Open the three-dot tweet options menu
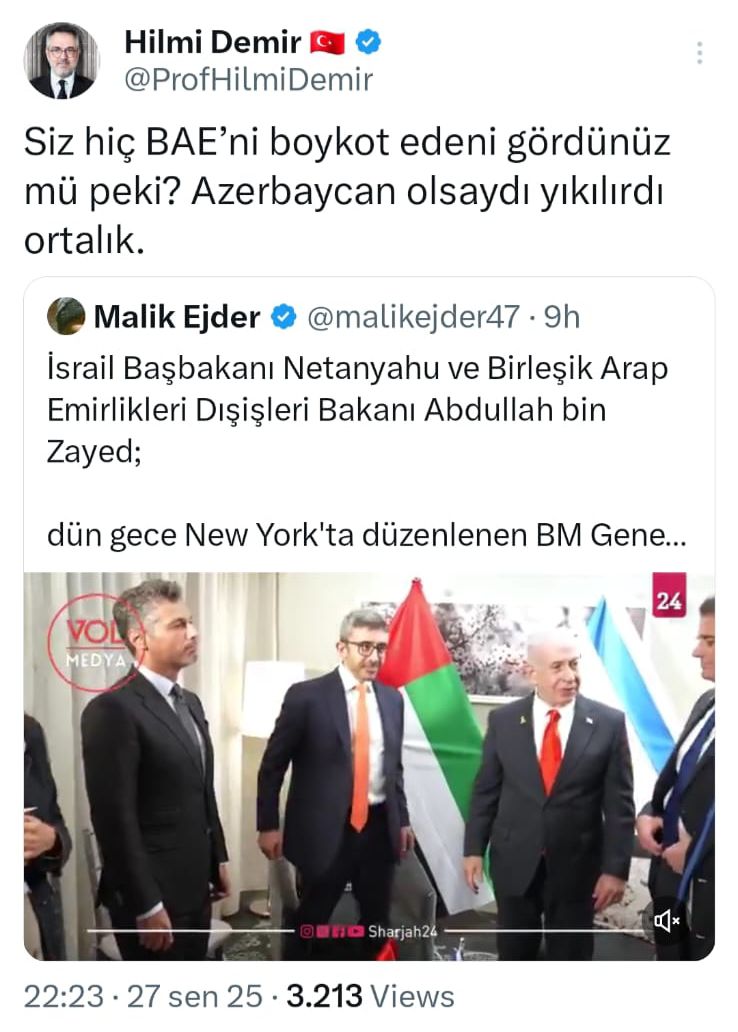738x1032 pixels. (x=699, y=53)
